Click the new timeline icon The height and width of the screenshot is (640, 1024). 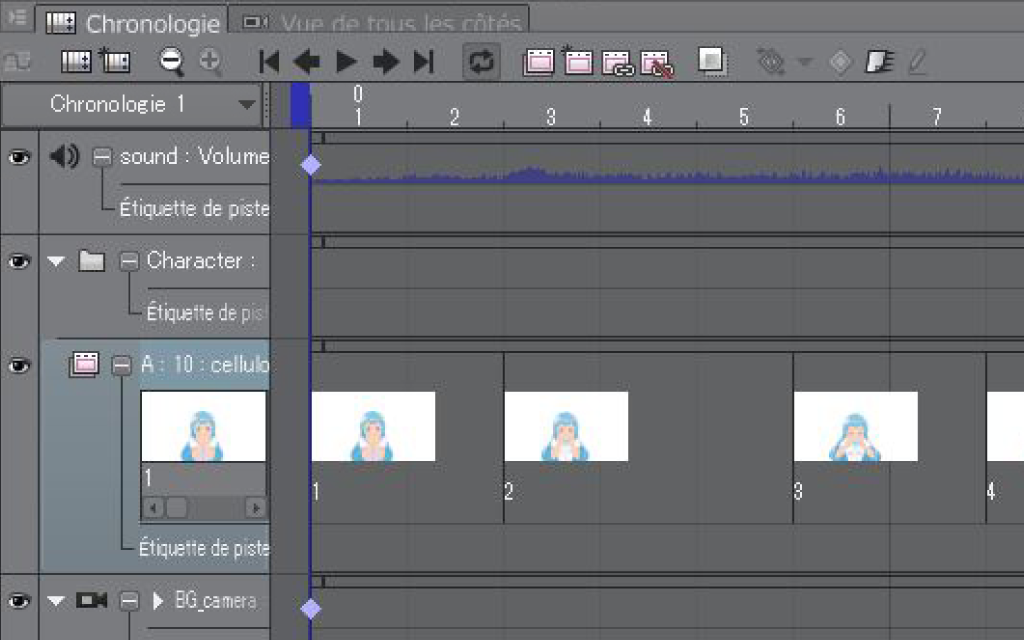tap(76, 62)
